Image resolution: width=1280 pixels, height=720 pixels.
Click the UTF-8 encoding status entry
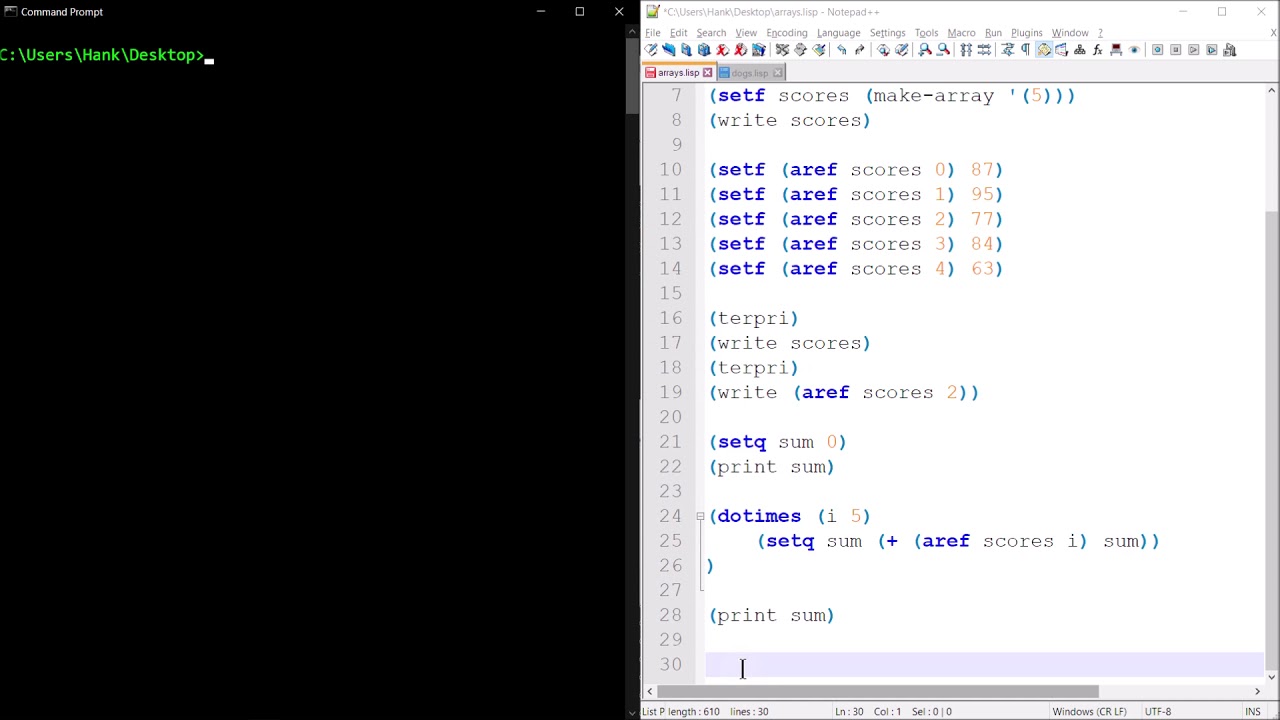[x=1158, y=712]
